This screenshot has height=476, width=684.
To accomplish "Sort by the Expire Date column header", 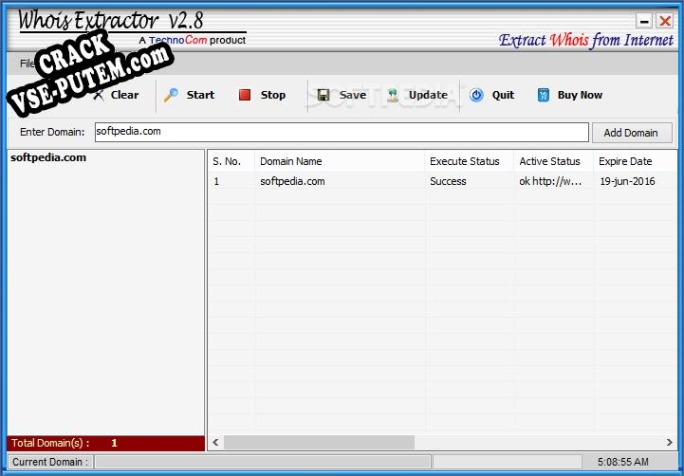I will [x=635, y=161].
